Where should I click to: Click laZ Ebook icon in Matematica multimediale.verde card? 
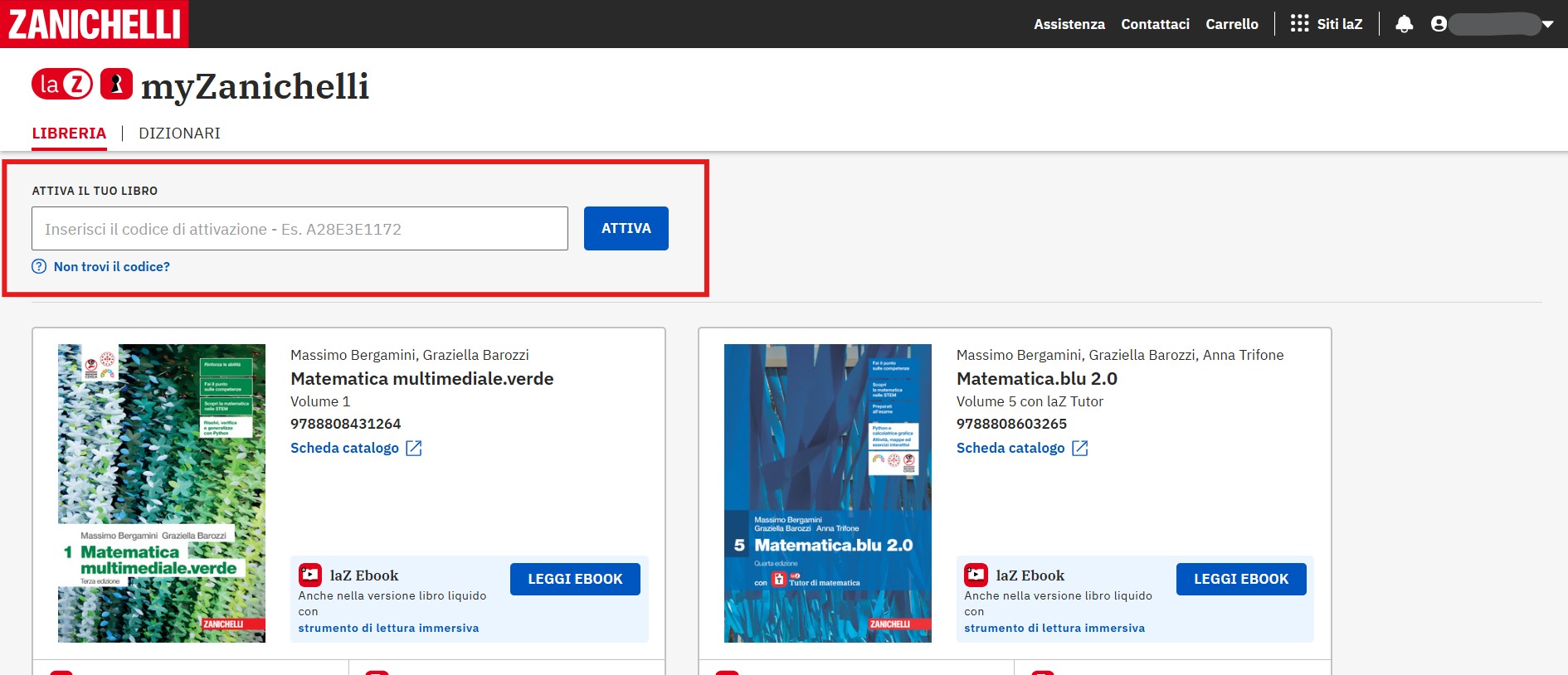[x=310, y=575]
